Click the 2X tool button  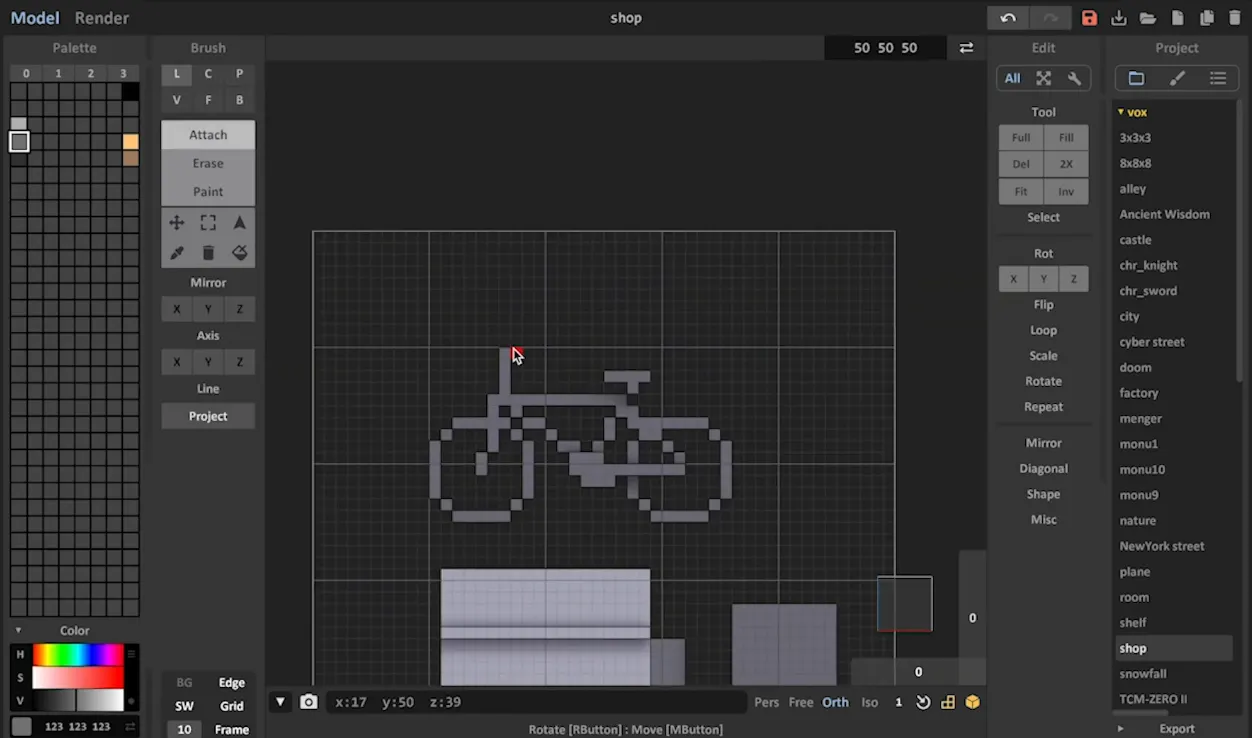coord(1066,164)
